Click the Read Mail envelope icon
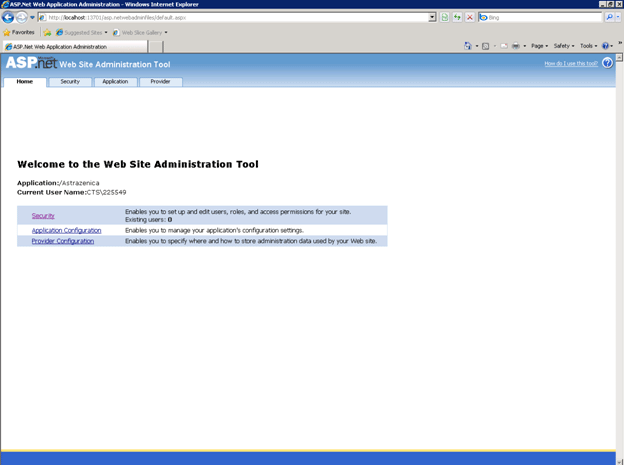This screenshot has height=465, width=624. pos(504,46)
